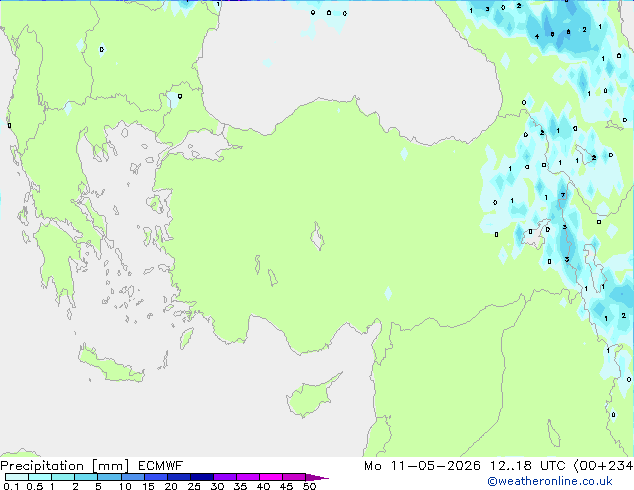
Task: Click the 0.5–1 mm legend swatch
Action: point(40,477)
